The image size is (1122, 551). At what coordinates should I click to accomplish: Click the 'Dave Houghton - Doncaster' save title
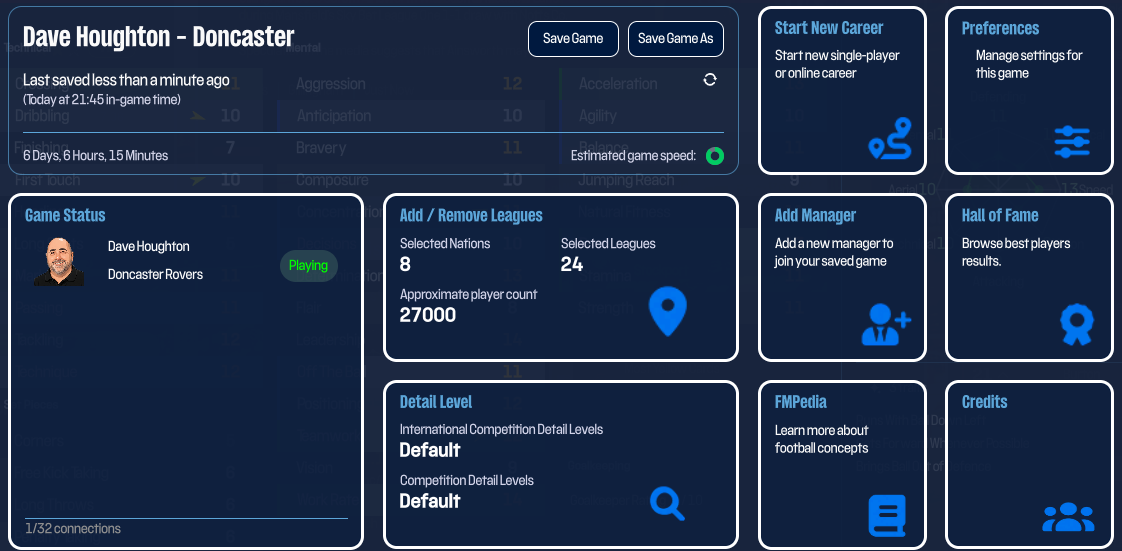pos(159,36)
